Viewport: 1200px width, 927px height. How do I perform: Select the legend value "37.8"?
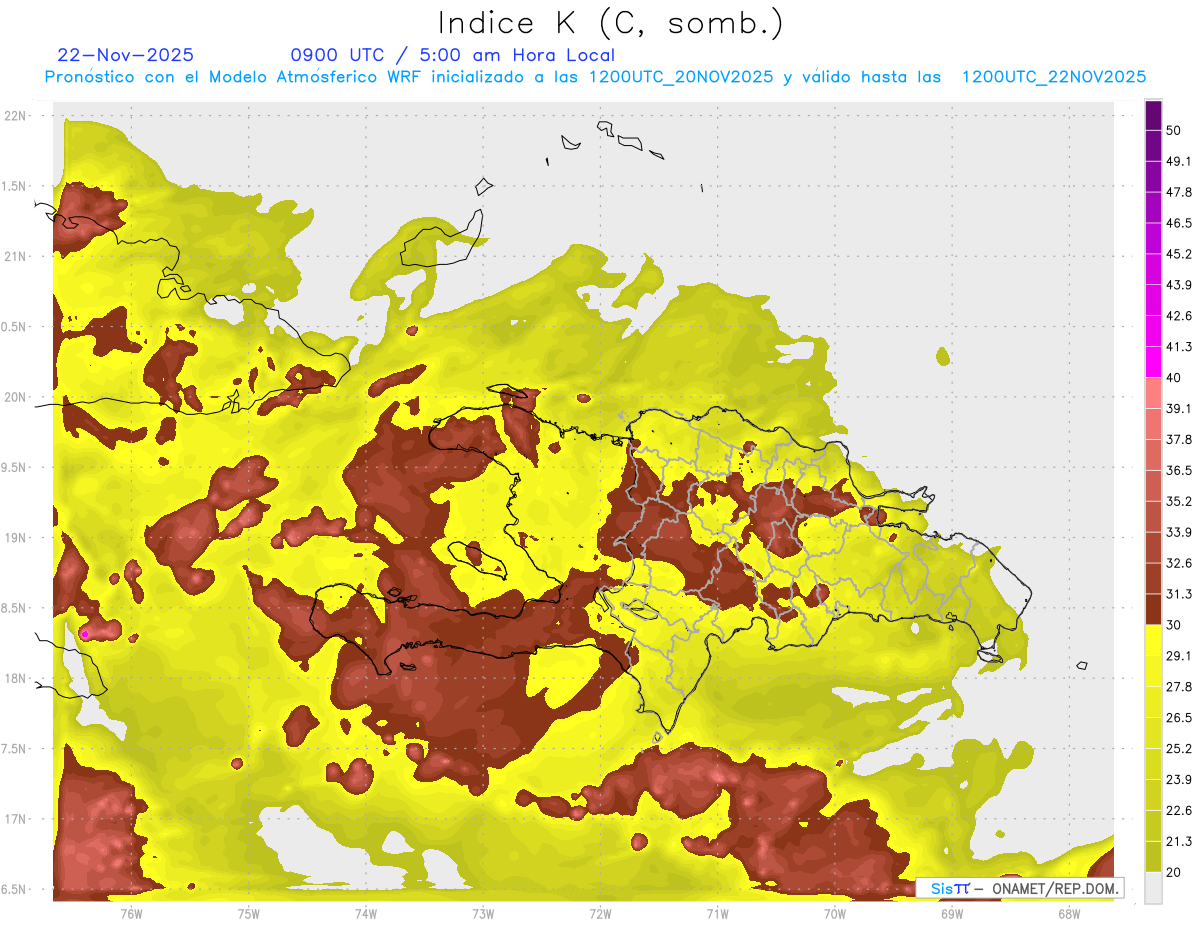[x=1179, y=440]
